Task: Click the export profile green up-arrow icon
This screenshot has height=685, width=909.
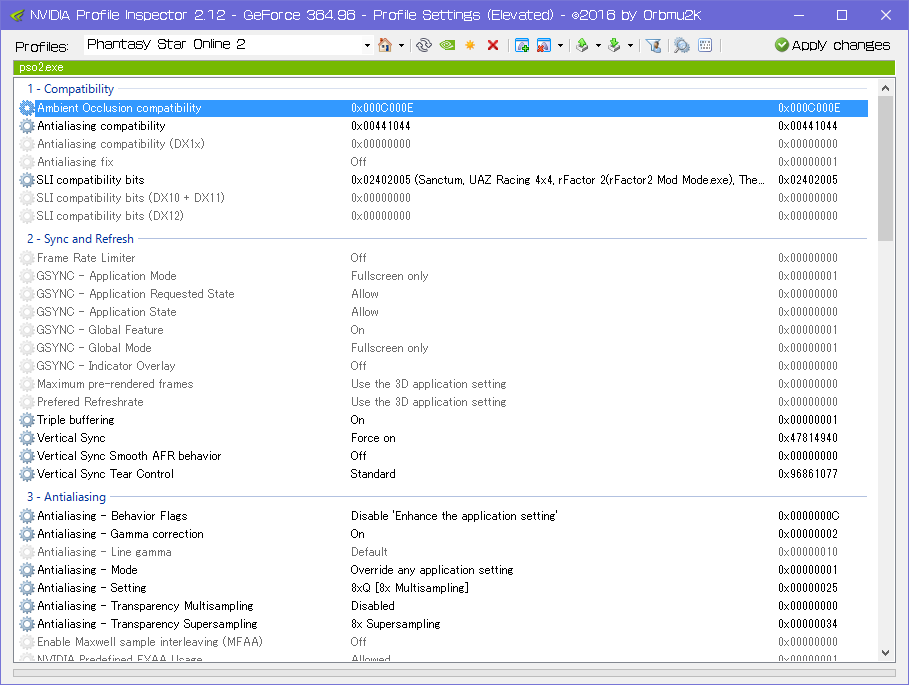Action: (x=582, y=45)
